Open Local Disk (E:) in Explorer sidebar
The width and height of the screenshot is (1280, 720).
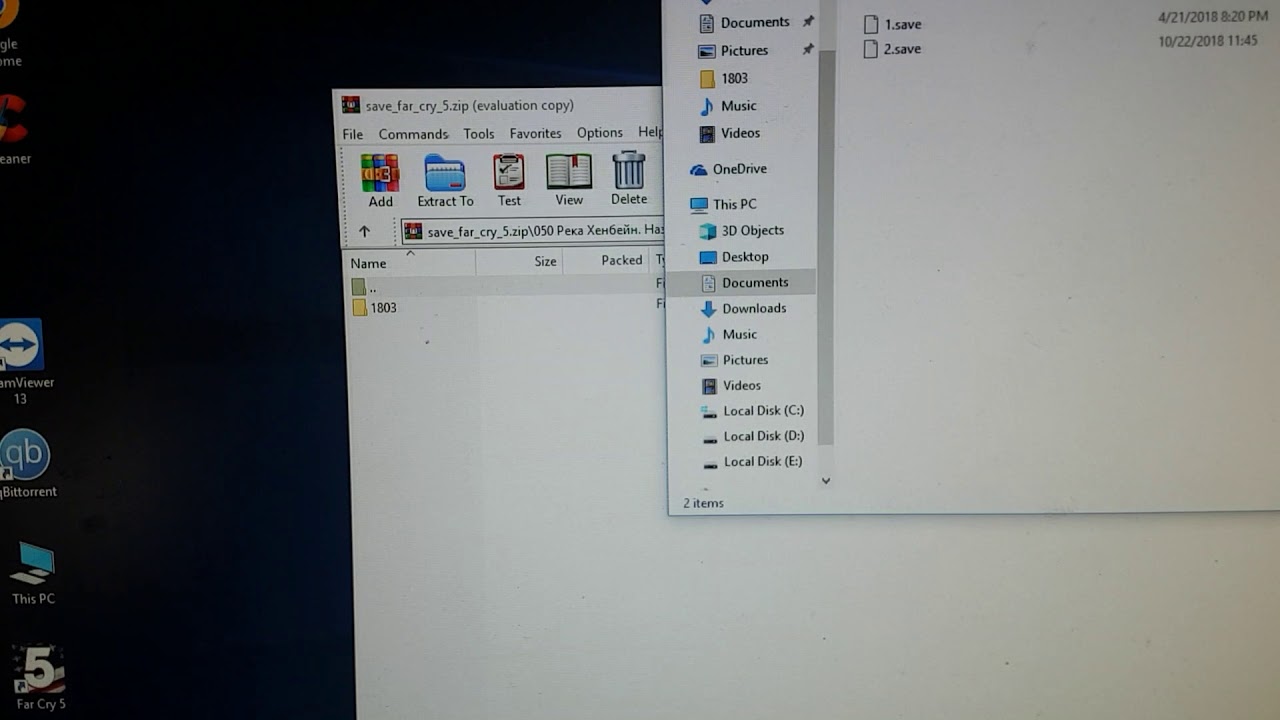pos(752,462)
